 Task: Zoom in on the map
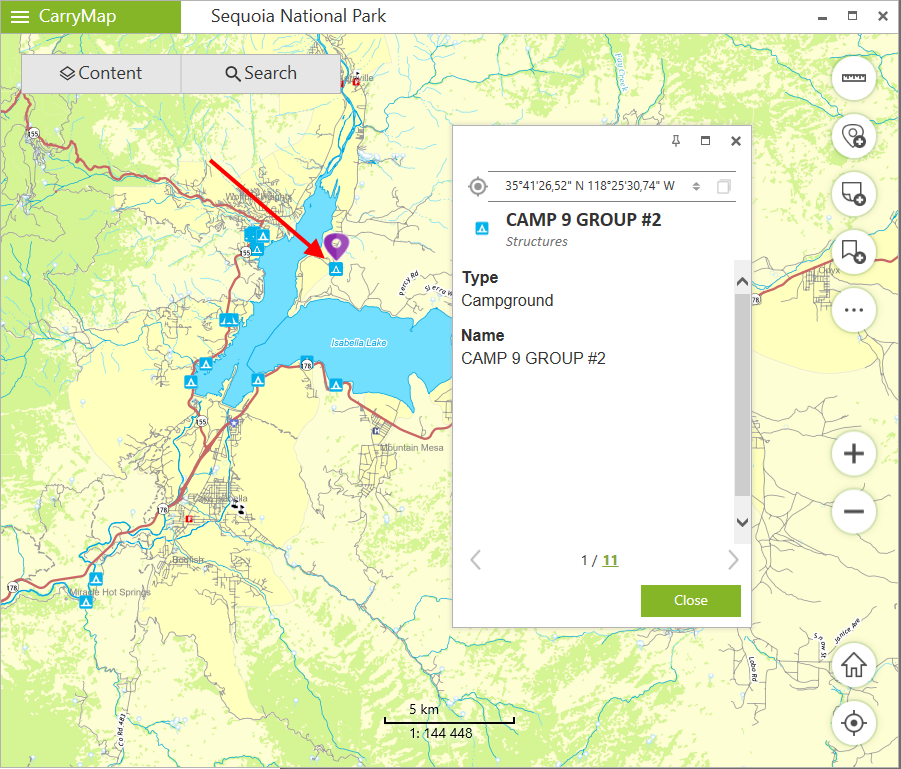(x=853, y=454)
